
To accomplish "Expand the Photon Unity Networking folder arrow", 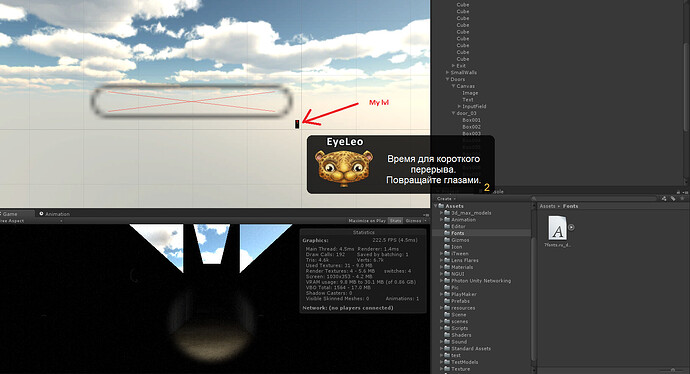I will pos(441,281).
